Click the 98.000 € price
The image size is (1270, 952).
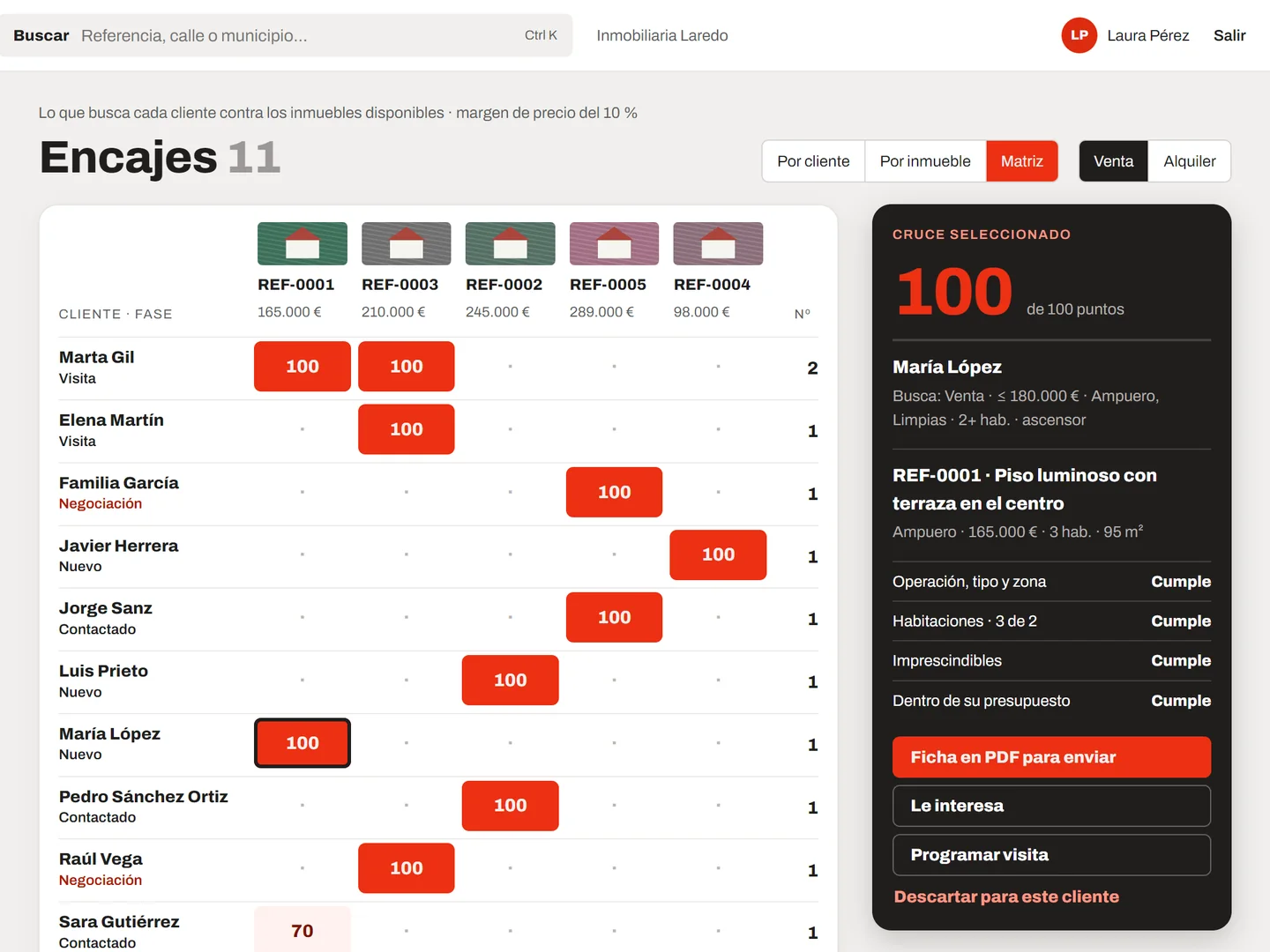click(701, 312)
